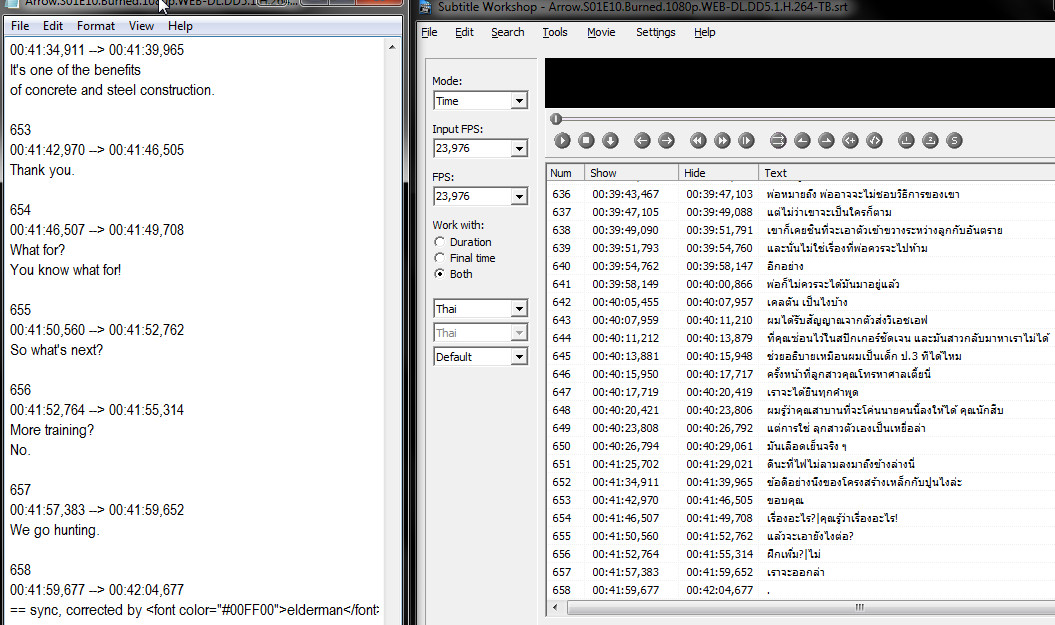
Task: Open the Search menu
Action: coord(507,32)
